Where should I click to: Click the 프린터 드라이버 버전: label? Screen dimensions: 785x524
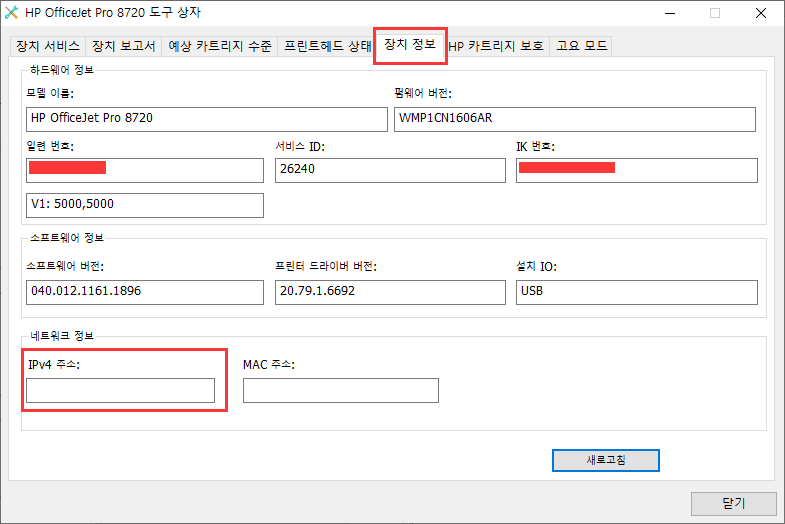326,266
